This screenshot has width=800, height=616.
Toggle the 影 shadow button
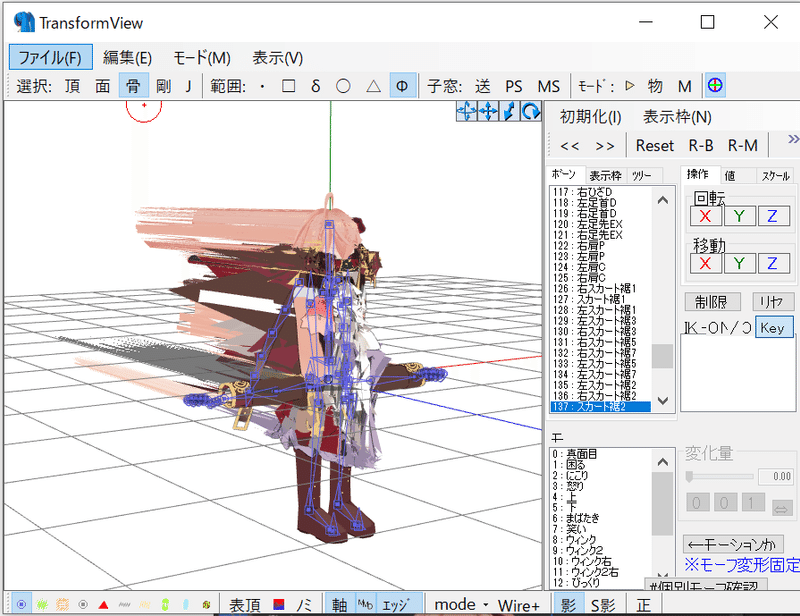pyautogui.click(x=568, y=605)
